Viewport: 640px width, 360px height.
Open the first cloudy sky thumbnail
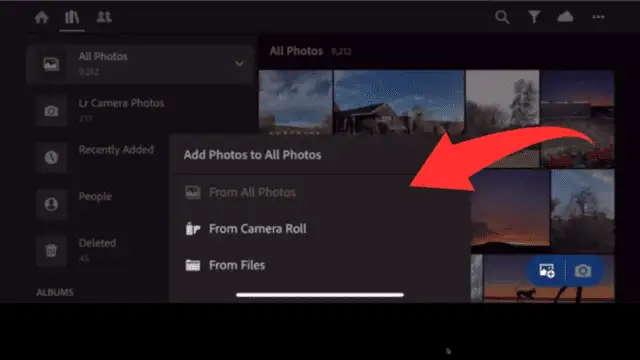[296, 102]
